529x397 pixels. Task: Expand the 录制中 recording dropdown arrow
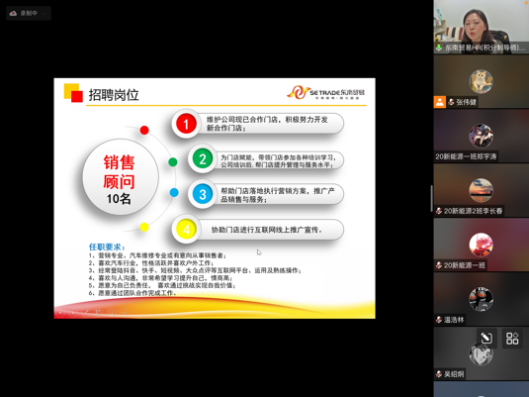click(45, 13)
